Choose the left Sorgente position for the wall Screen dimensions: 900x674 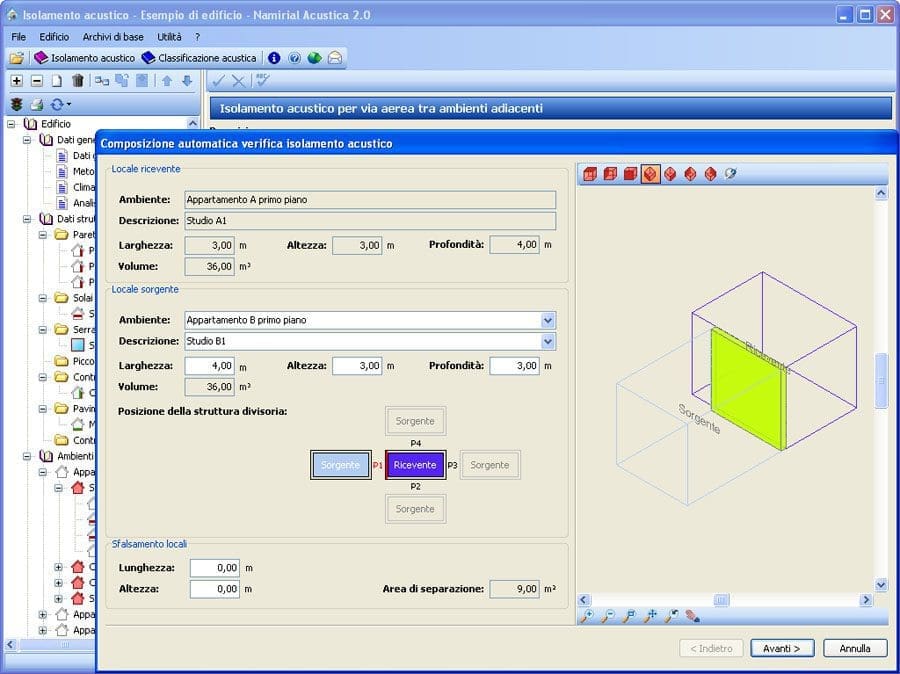pyautogui.click(x=340, y=464)
